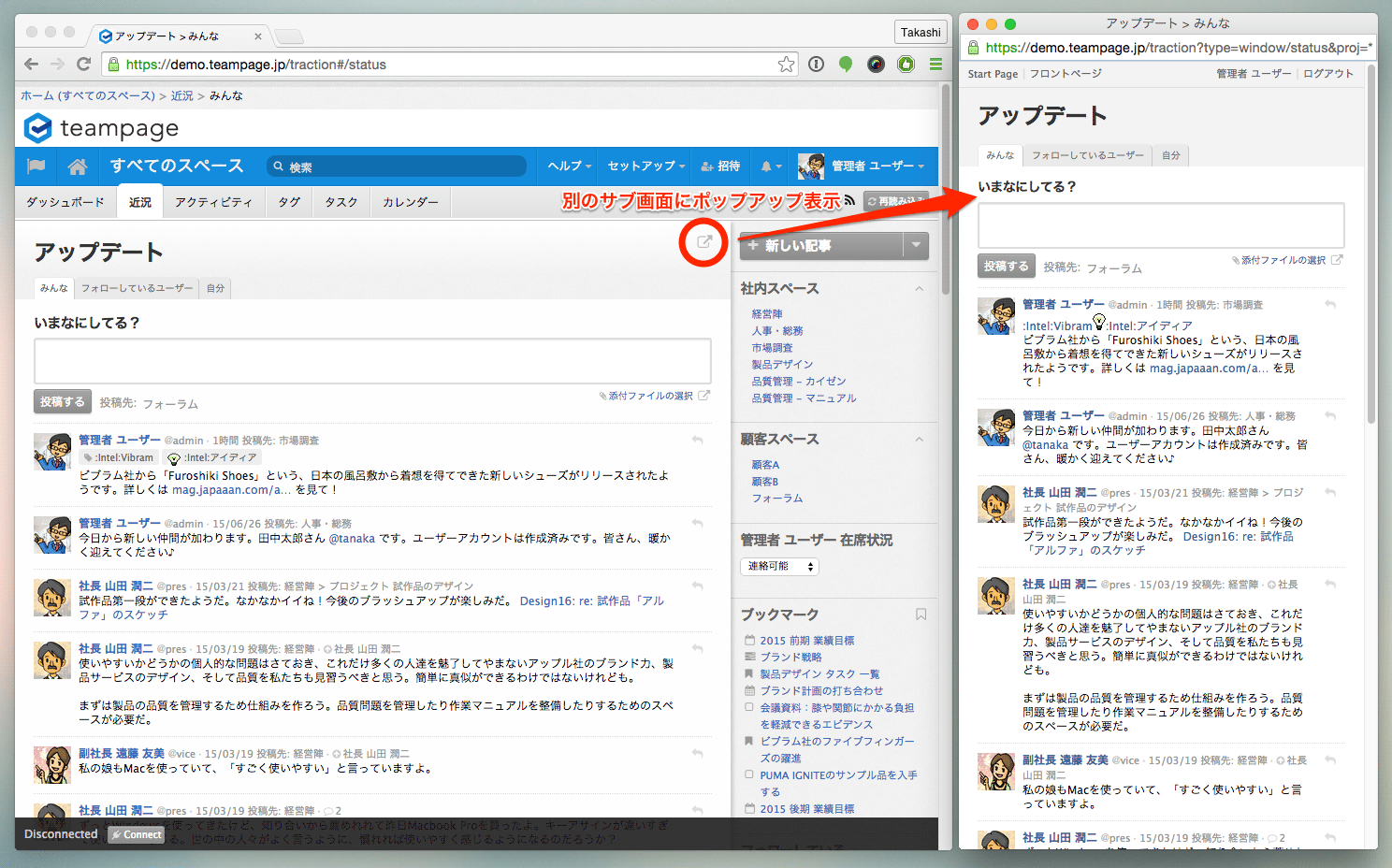Open the notifications bell menu

[770, 166]
